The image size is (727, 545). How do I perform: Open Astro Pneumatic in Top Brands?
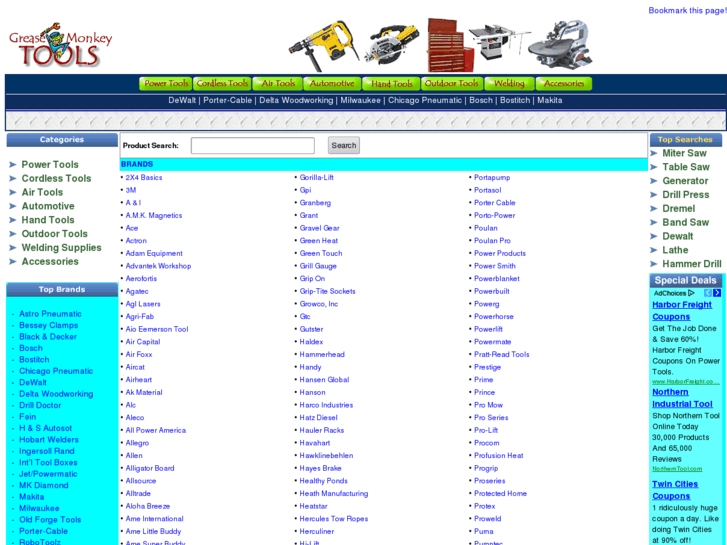pyautogui.click(x=50, y=314)
